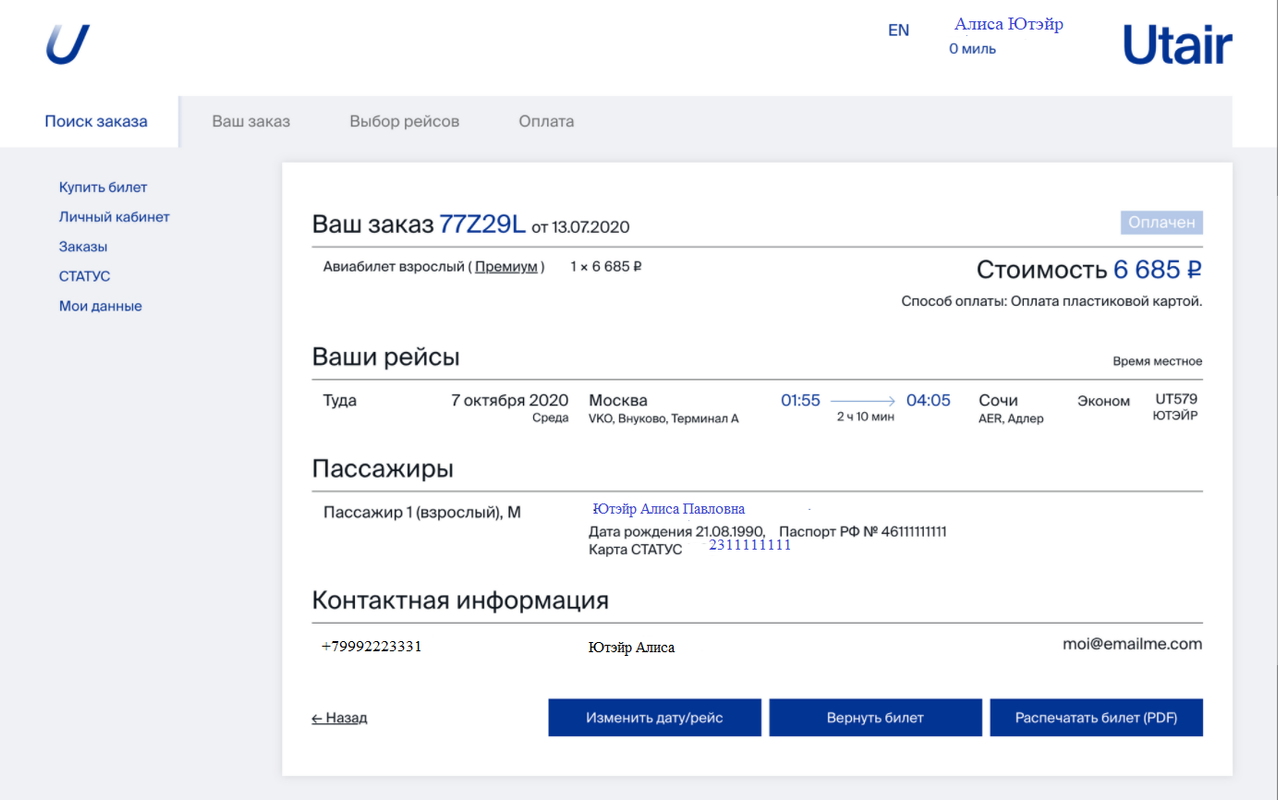Viewport: 1278px width, 800px height.
Task: Select the Оплата tab
Action: (x=546, y=121)
